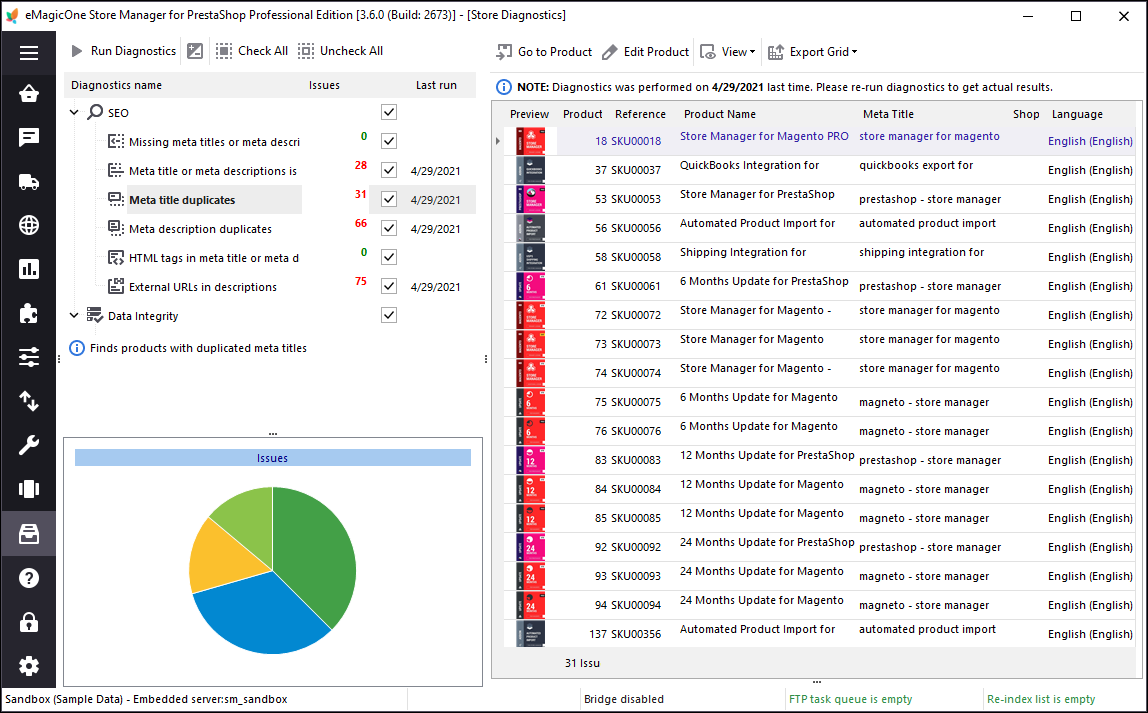Click Uncheck All button
This screenshot has height=713, width=1148.
[x=340, y=51]
